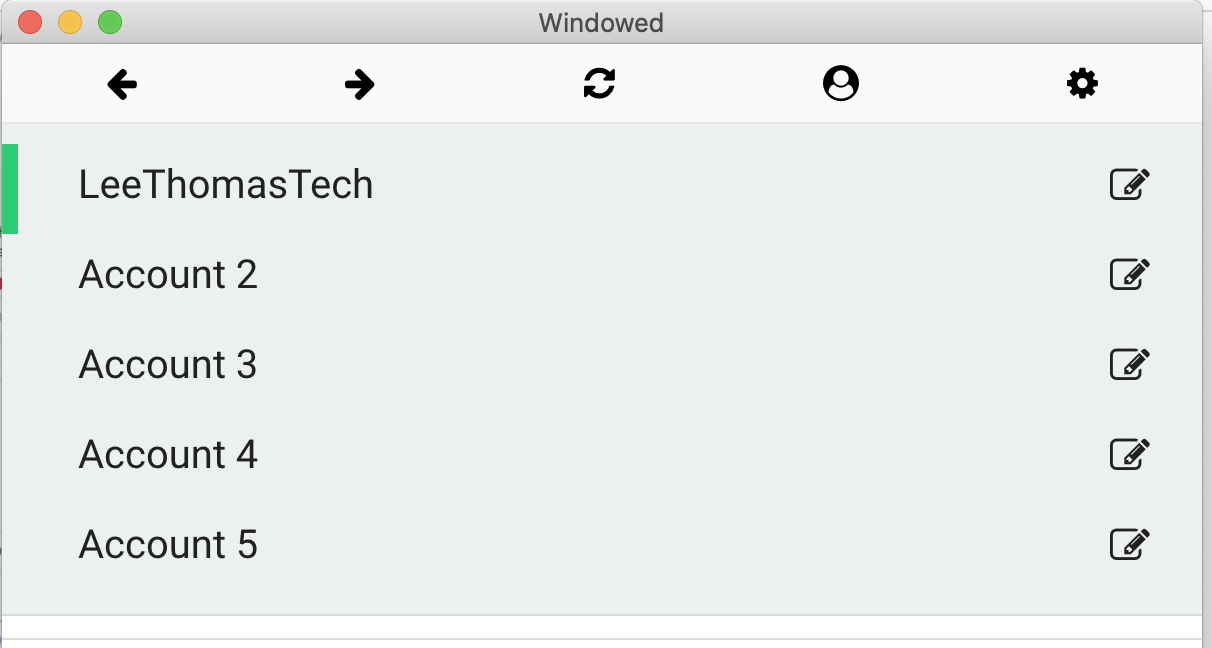
Task: Click the Windowed title bar text
Action: click(601, 22)
